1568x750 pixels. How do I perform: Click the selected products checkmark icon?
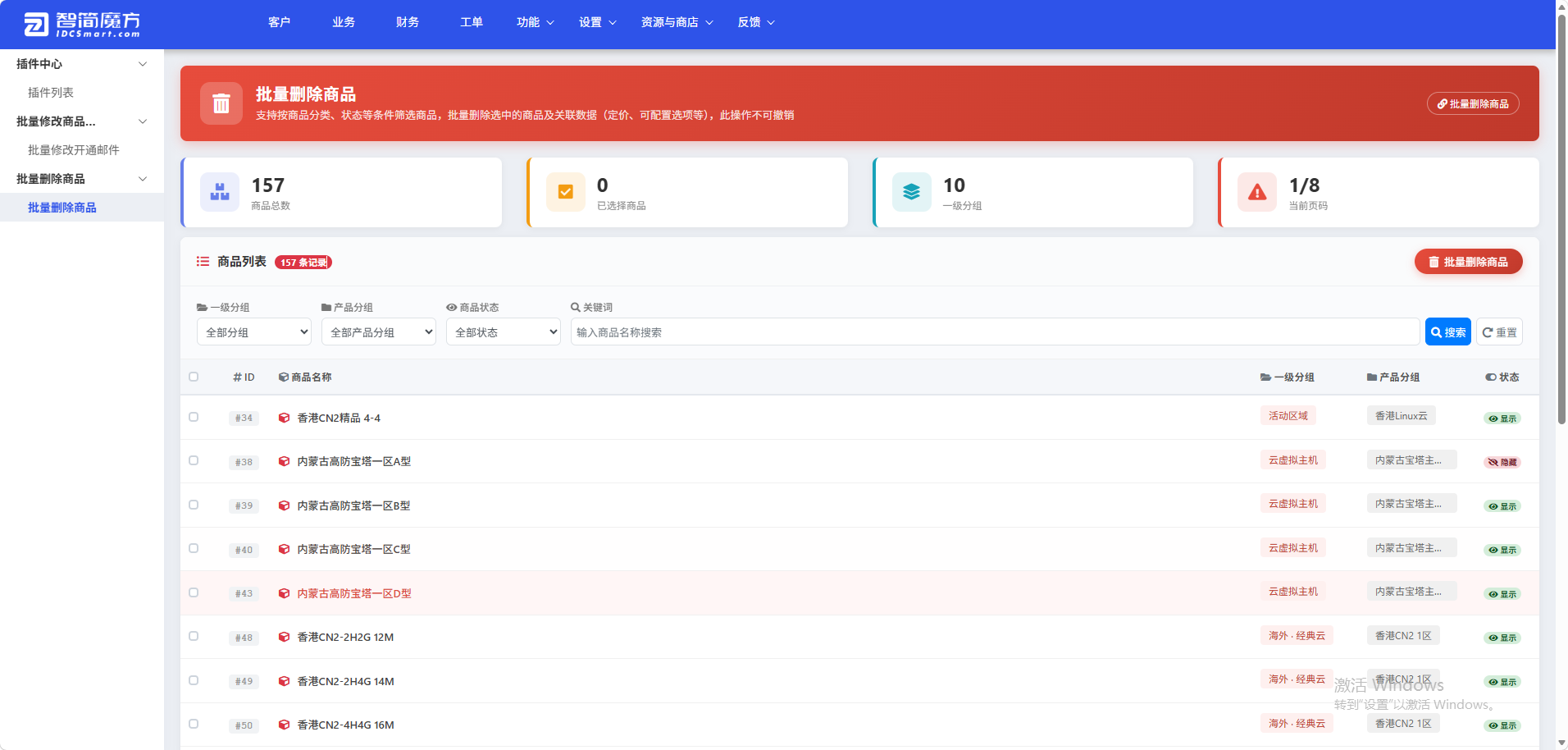point(566,192)
